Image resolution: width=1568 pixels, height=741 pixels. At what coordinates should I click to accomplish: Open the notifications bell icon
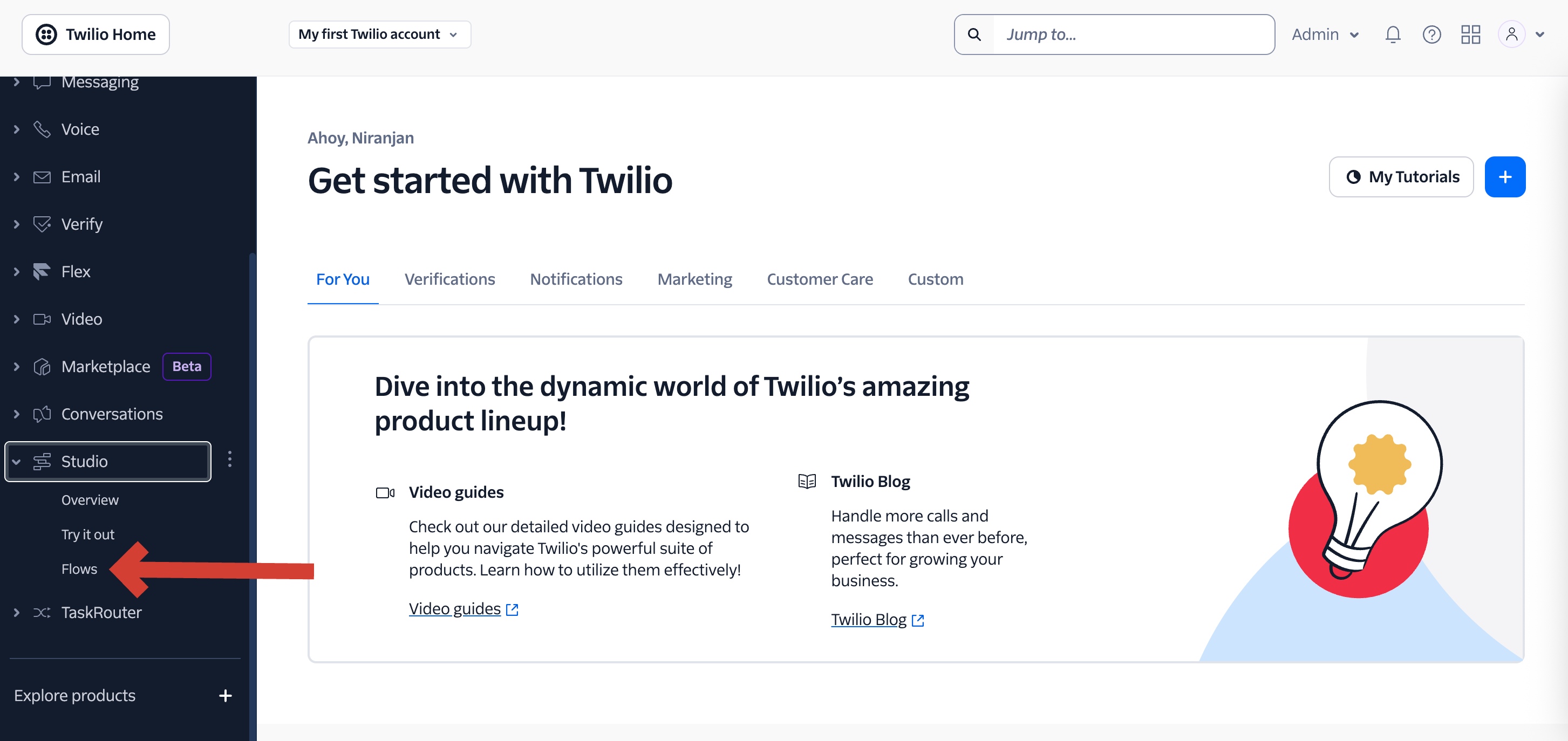tap(1393, 35)
